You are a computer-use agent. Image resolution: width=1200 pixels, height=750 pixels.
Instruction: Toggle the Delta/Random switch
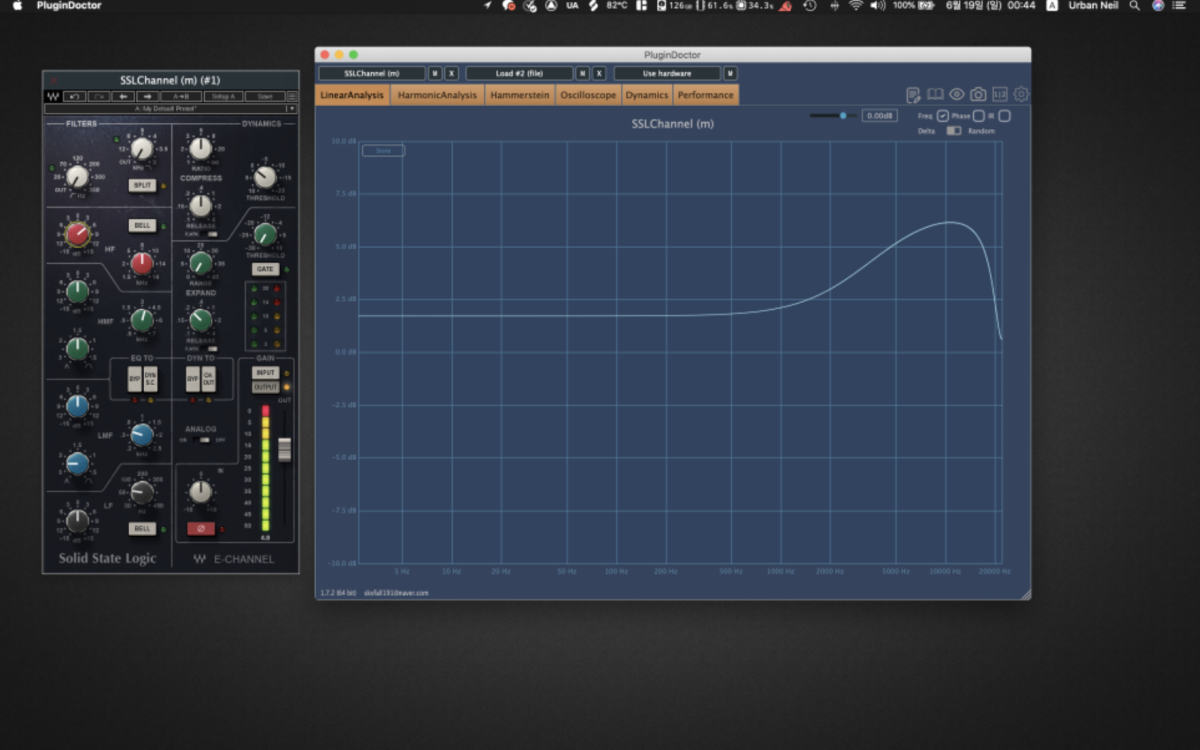pyautogui.click(x=954, y=131)
